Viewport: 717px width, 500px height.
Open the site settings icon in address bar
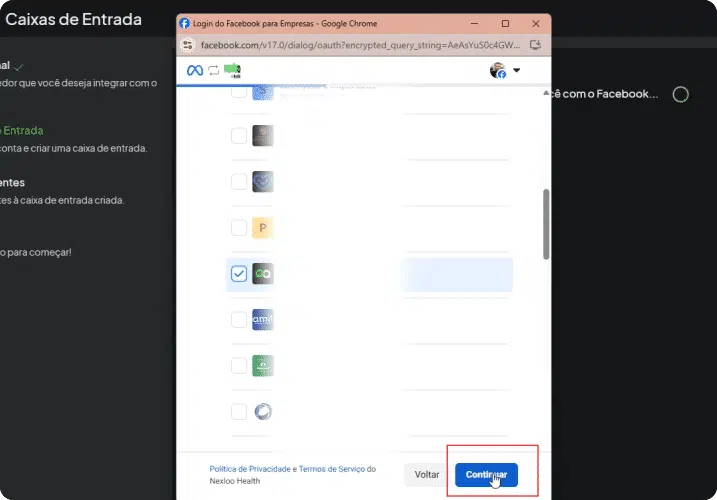187,45
